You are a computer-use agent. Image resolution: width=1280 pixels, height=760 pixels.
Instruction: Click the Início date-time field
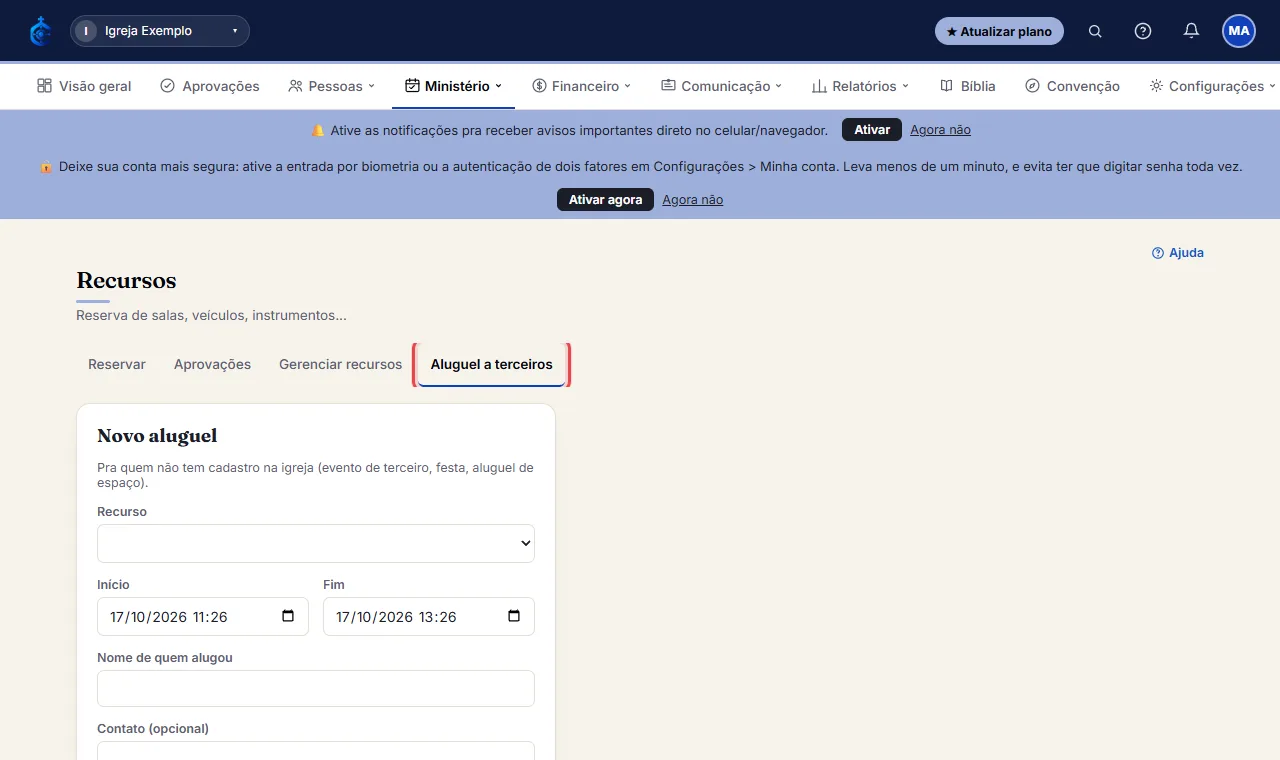pos(203,616)
